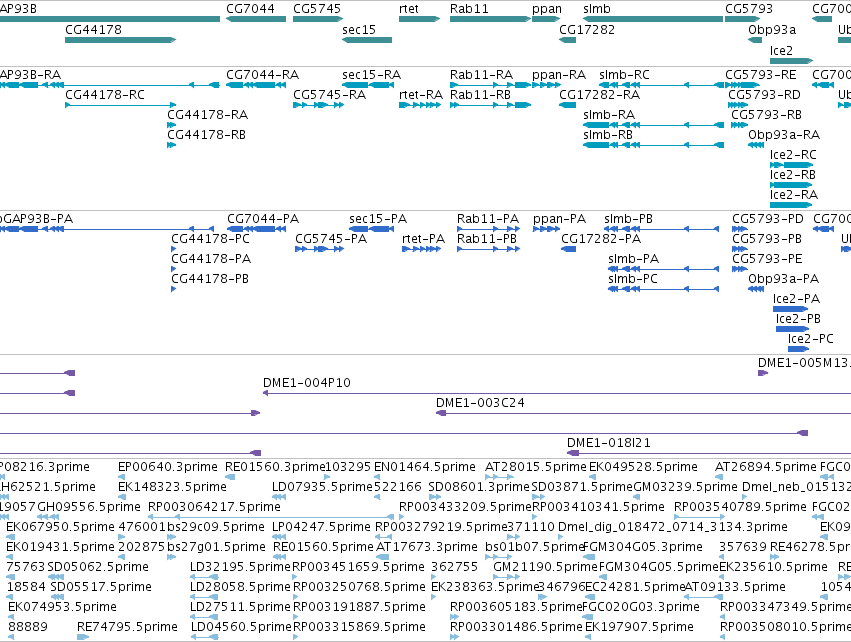The width and height of the screenshot is (851, 642).
Task: Open the rtet-RA transcript label
Action: (421, 95)
